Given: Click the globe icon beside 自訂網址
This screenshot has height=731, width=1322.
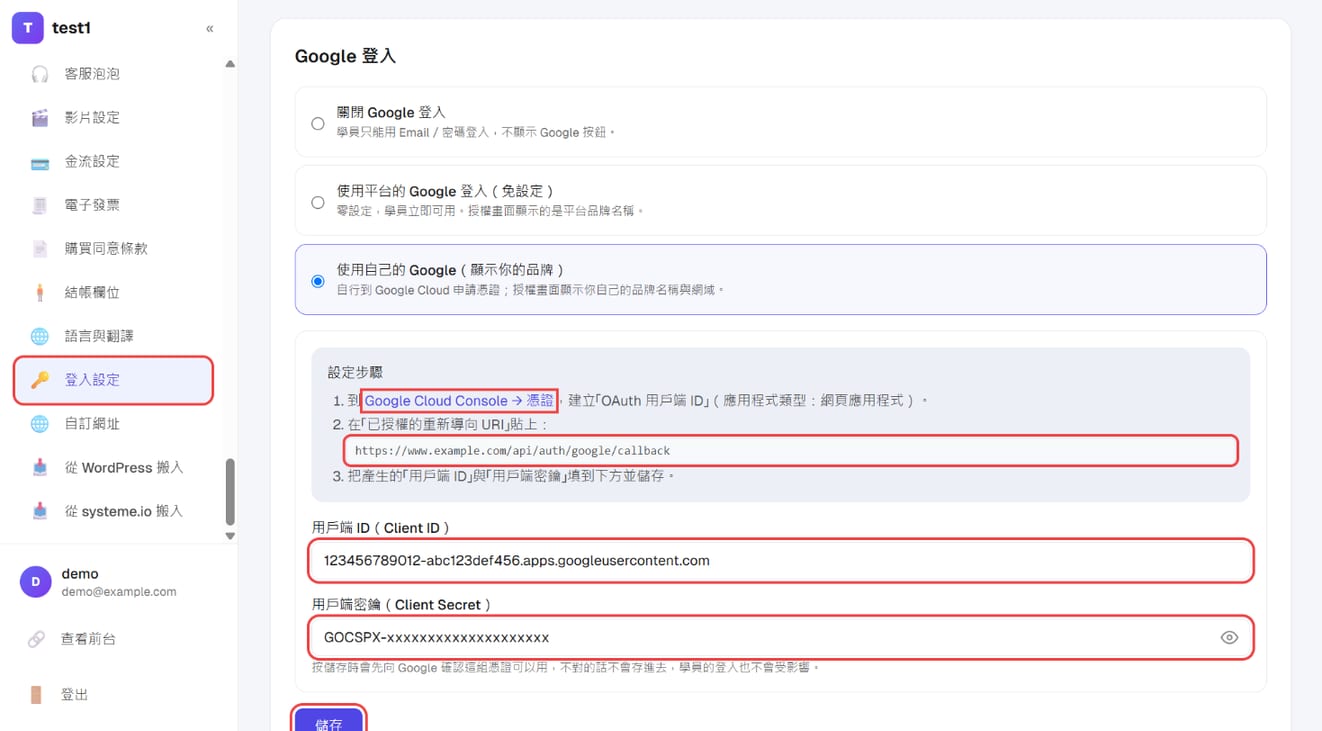Looking at the screenshot, I should [40, 424].
